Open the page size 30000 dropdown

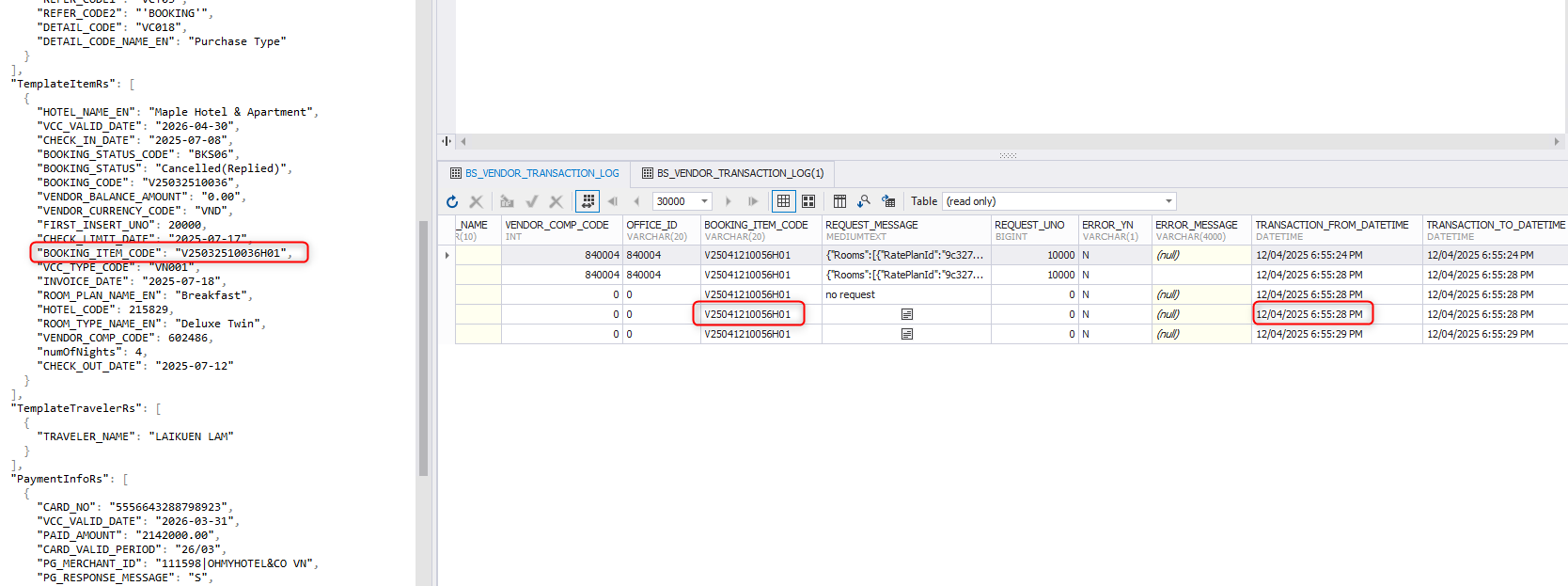(x=704, y=201)
